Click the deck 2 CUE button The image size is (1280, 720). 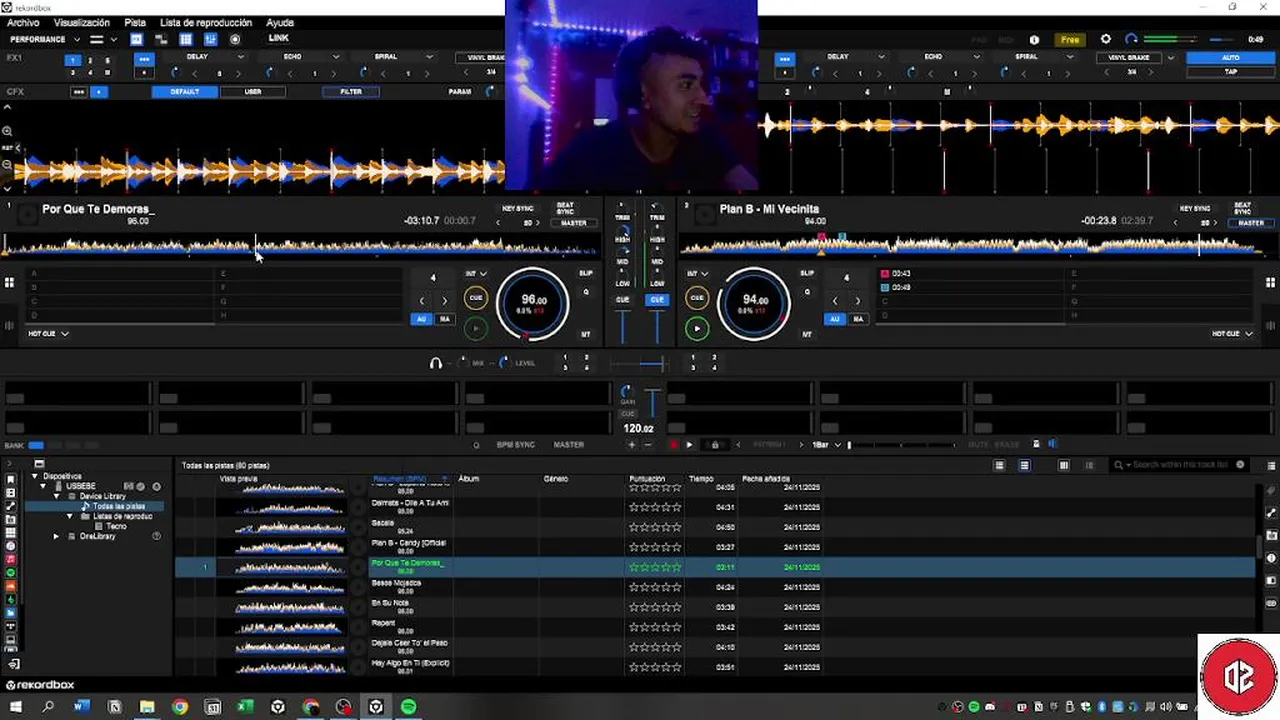[697, 297]
